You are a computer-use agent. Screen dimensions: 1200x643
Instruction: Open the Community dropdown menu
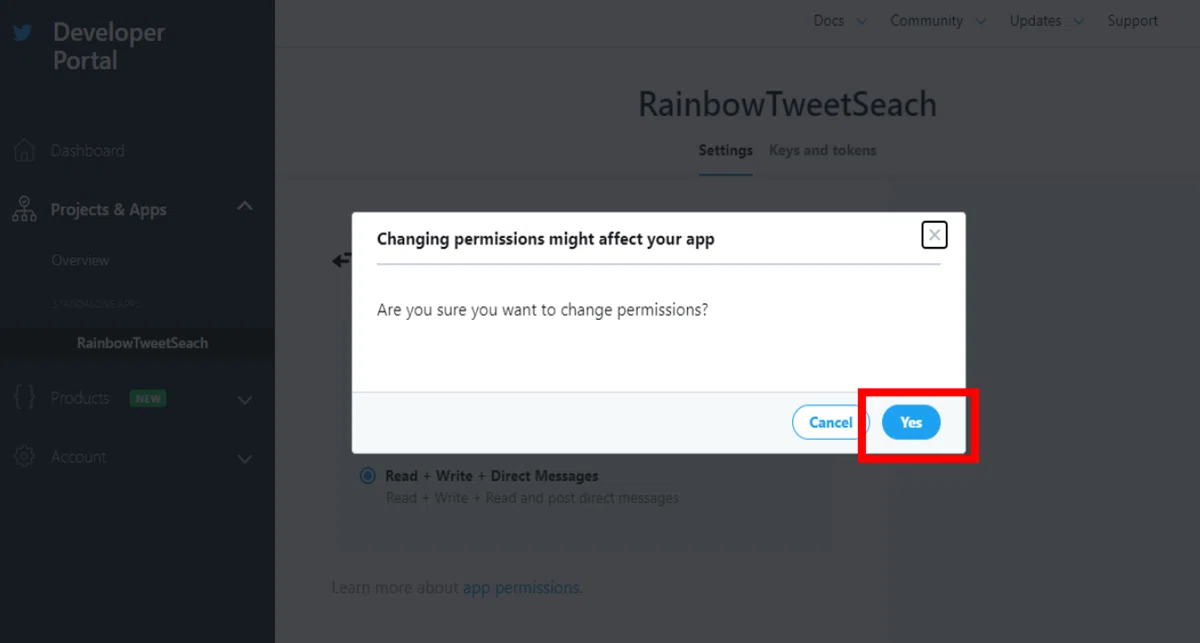pos(937,21)
